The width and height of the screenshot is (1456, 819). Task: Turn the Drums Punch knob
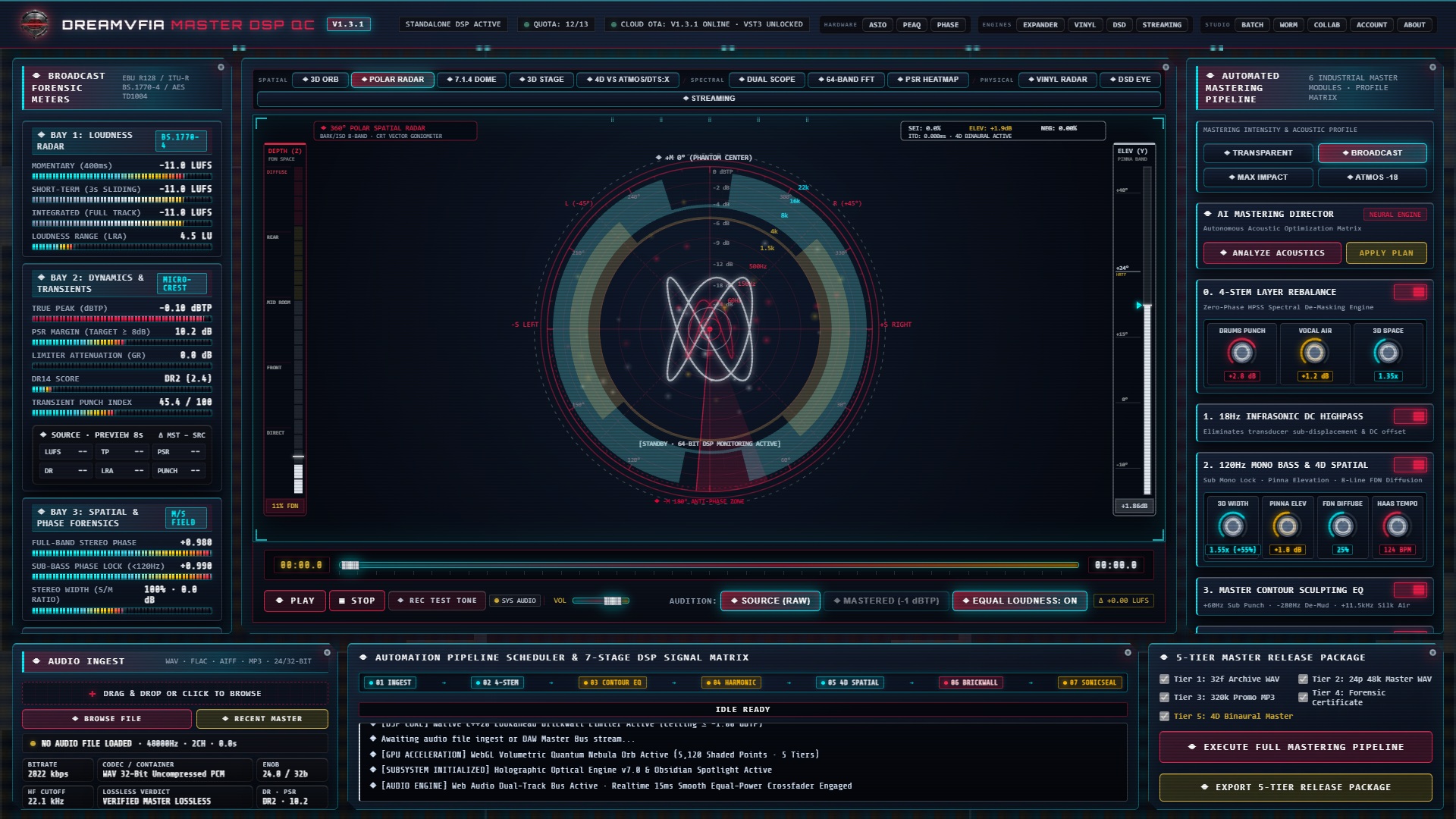pos(1241,353)
